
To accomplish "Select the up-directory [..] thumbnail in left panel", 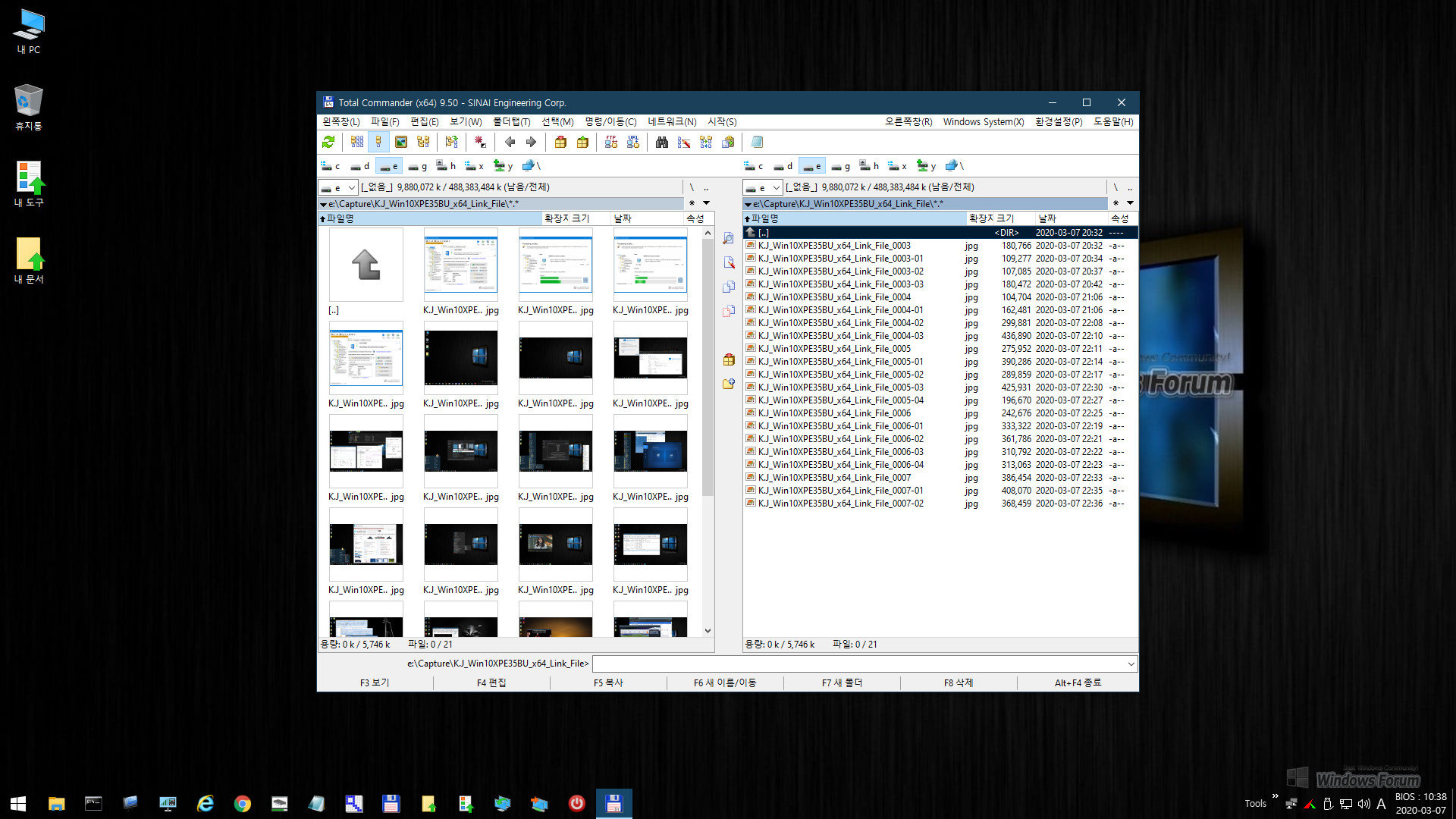I will point(366,265).
